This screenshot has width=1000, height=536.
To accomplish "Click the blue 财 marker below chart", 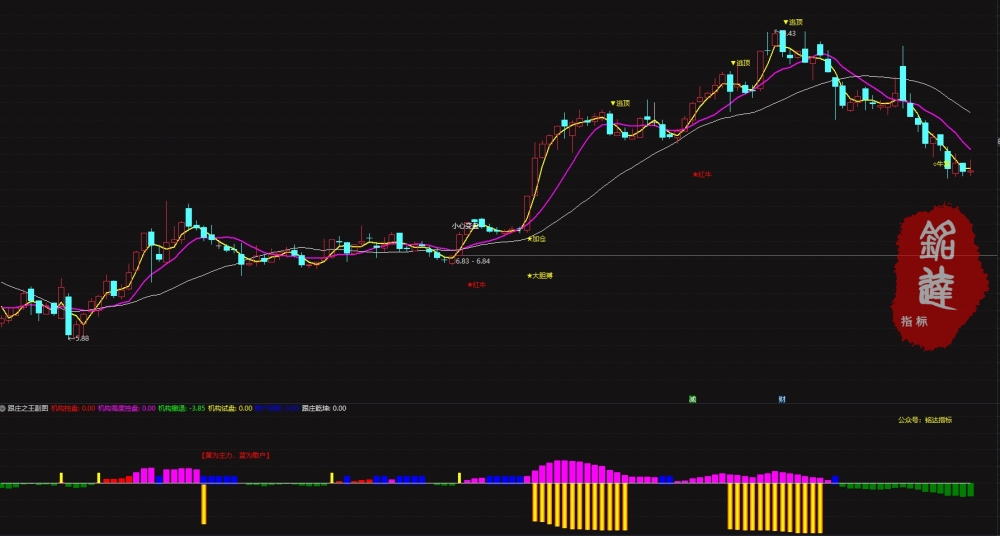I will tap(782, 399).
